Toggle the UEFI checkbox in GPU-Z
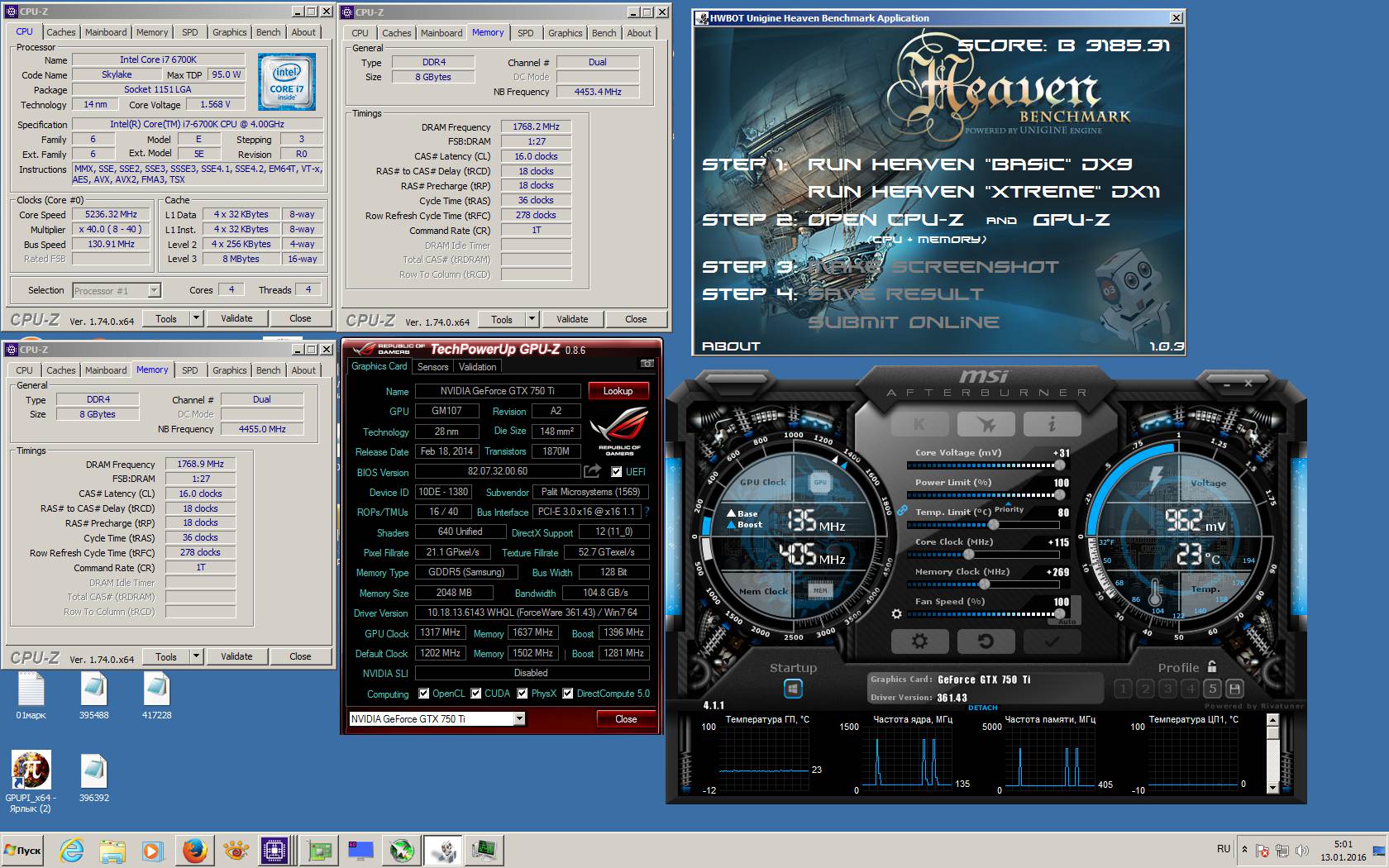Image resolution: width=1389 pixels, height=868 pixels. [x=616, y=471]
